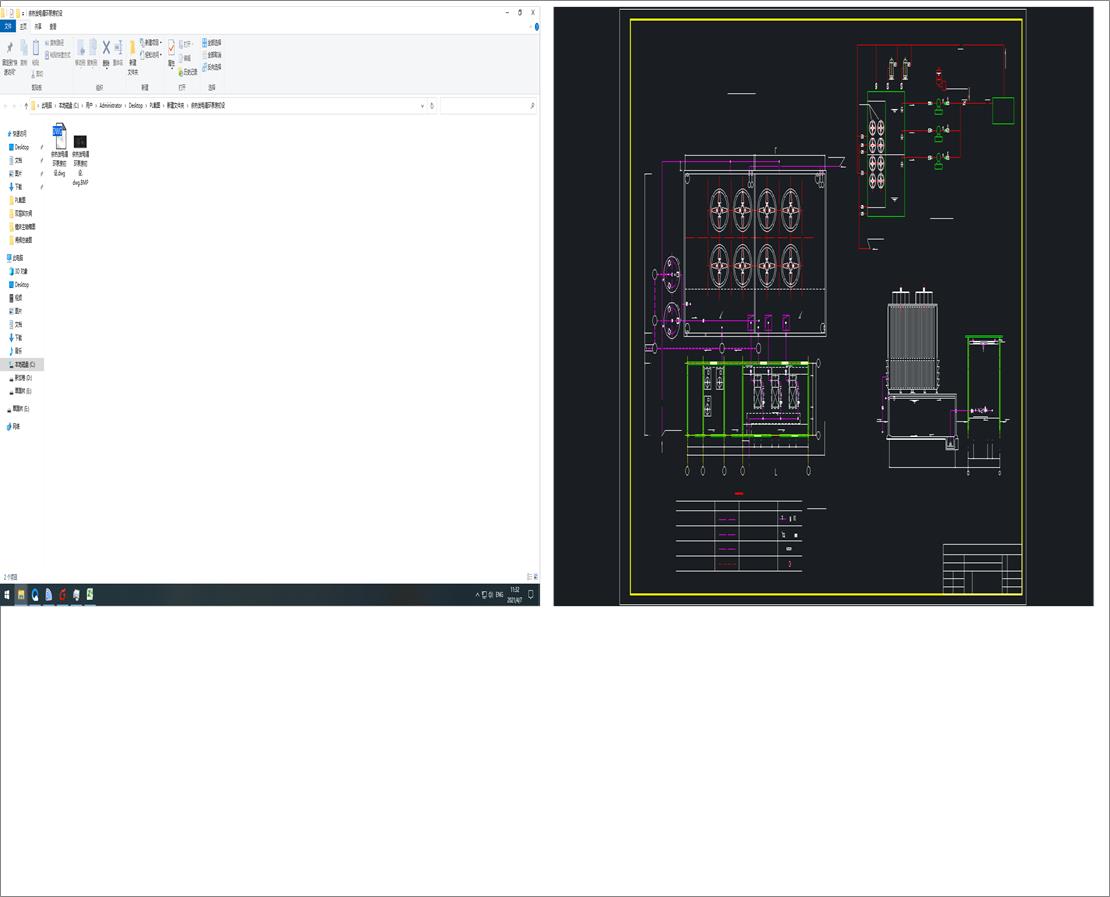Click the refresh button beside address bar

(x=432, y=106)
